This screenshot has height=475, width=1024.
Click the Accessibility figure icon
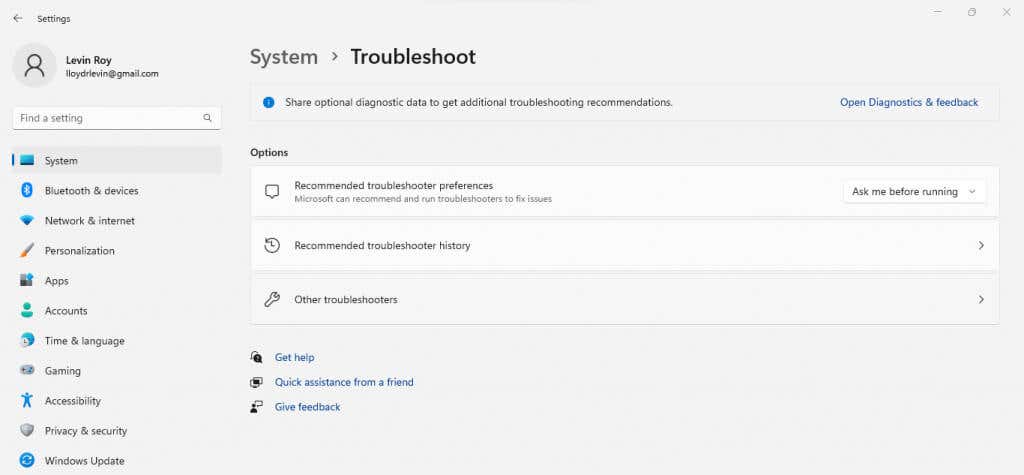click(x=27, y=400)
